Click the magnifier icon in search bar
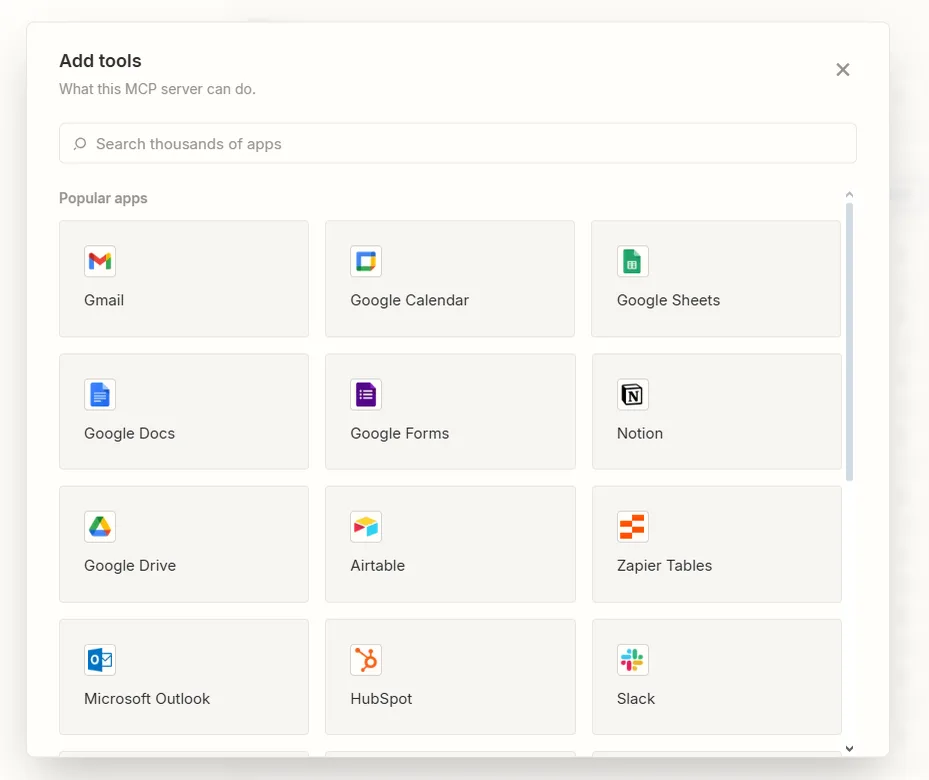 [x=80, y=144]
